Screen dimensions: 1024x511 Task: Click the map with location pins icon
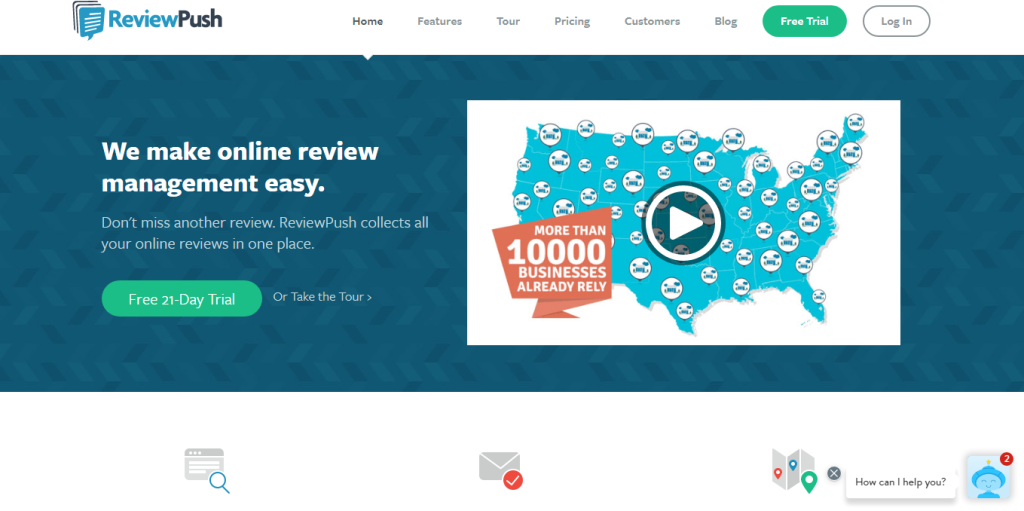coord(794,470)
